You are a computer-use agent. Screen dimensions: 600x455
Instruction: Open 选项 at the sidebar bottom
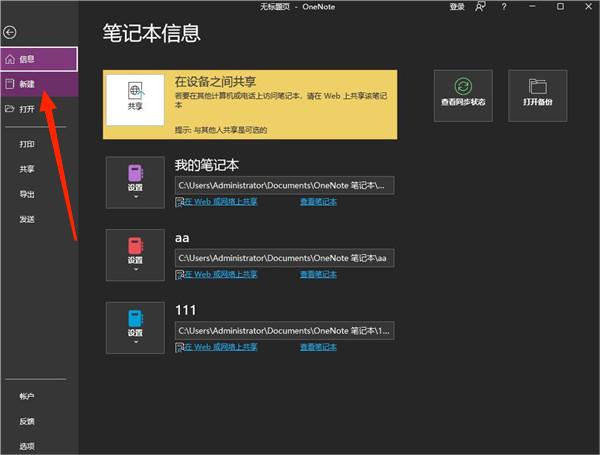[27, 446]
